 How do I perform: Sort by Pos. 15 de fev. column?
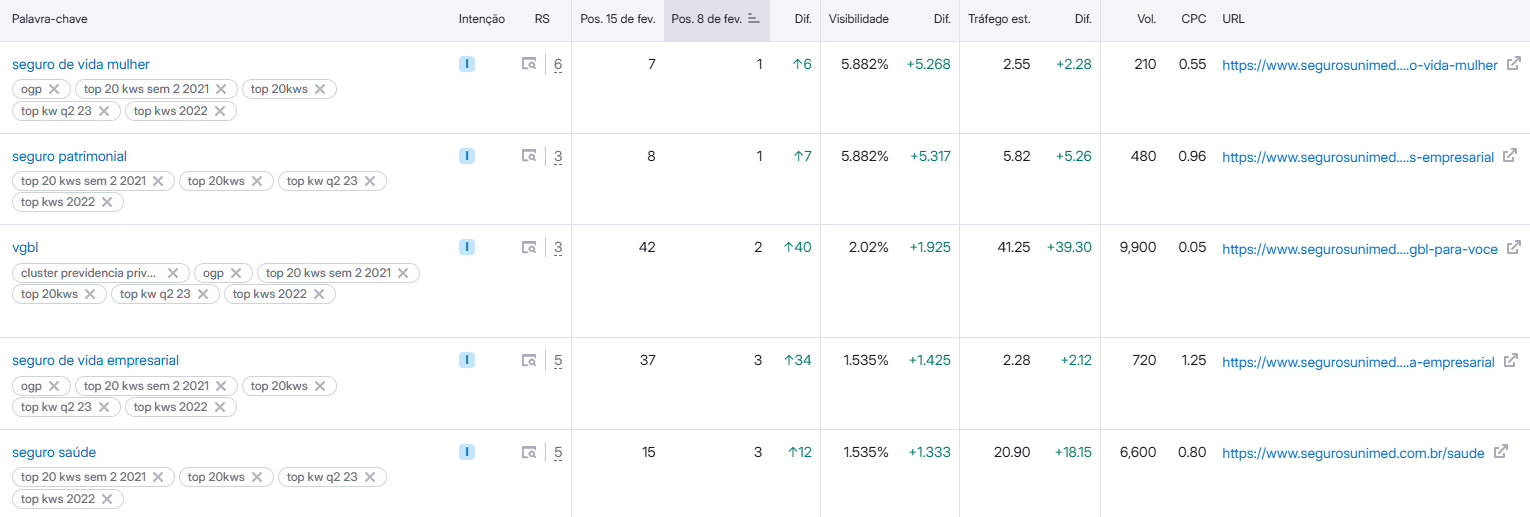click(617, 19)
